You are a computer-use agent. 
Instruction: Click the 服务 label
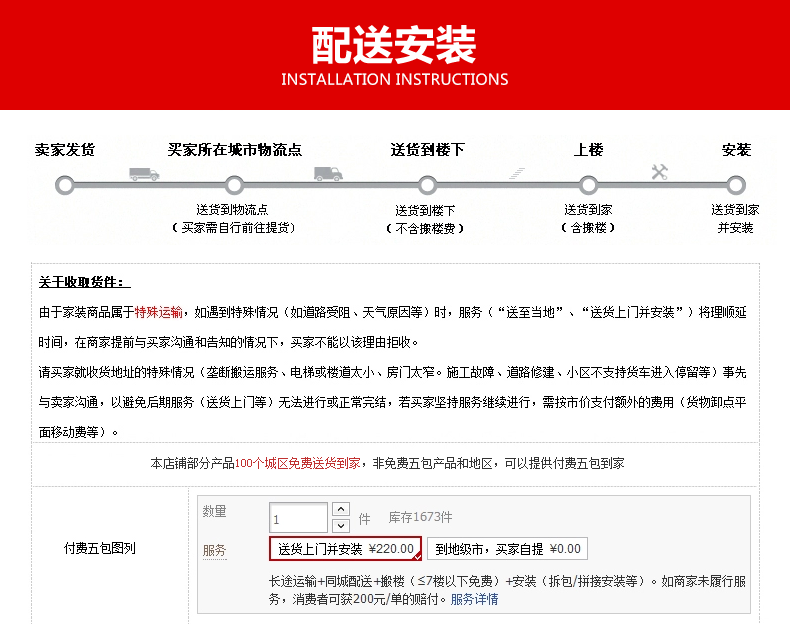pos(215,550)
